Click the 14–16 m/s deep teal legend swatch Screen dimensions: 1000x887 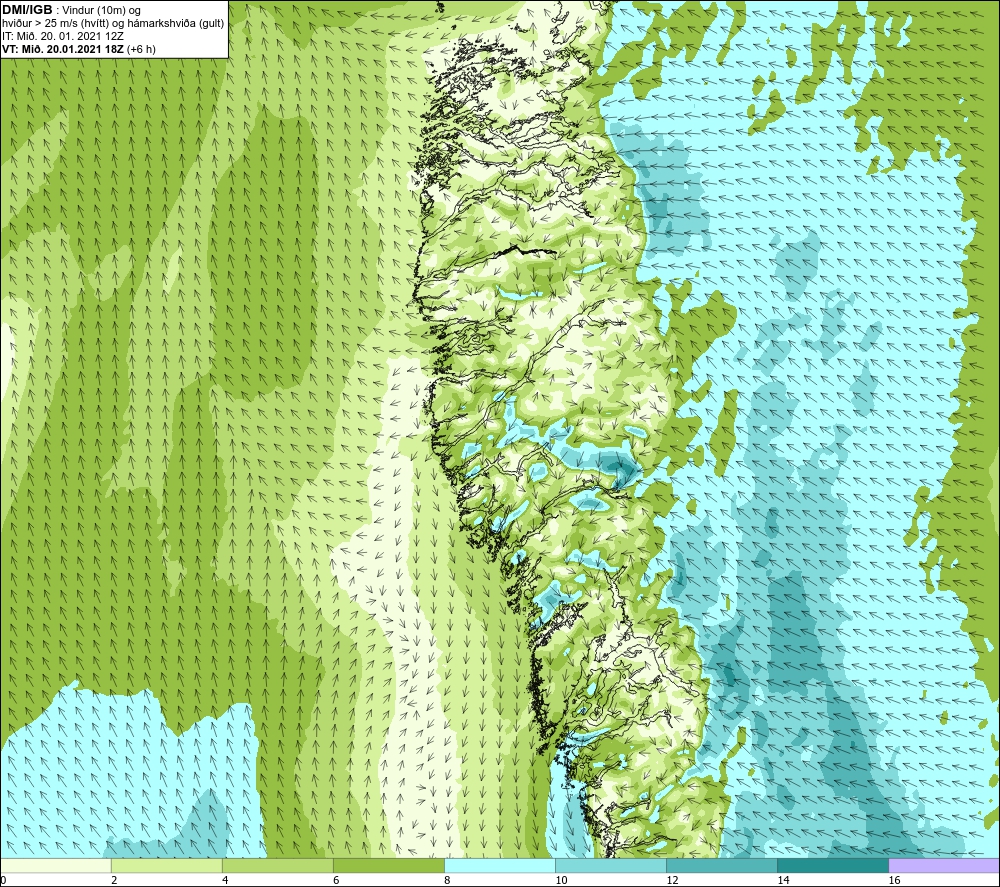tap(833, 865)
